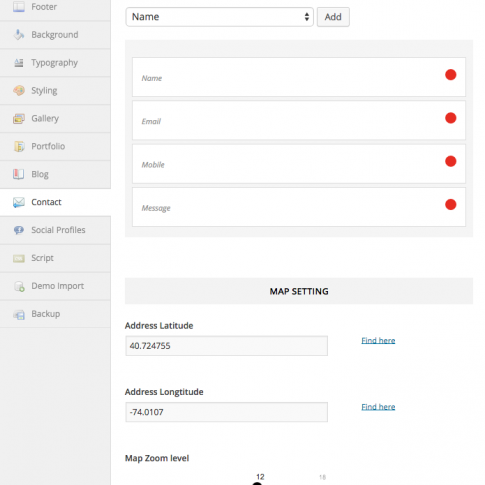Remove the Name field with red dot
Screen dimensions: 485x485
450,75
